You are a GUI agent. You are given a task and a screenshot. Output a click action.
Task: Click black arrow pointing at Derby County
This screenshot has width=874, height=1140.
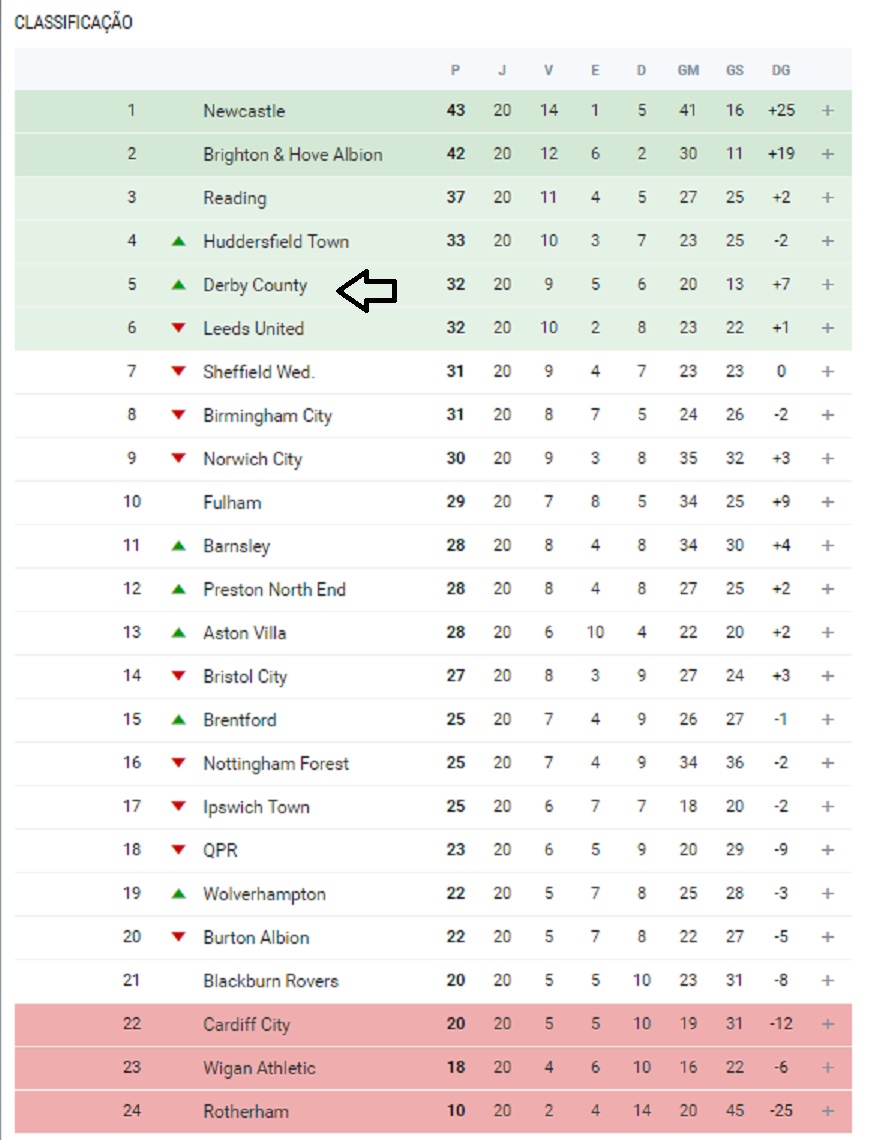pyautogui.click(x=367, y=291)
